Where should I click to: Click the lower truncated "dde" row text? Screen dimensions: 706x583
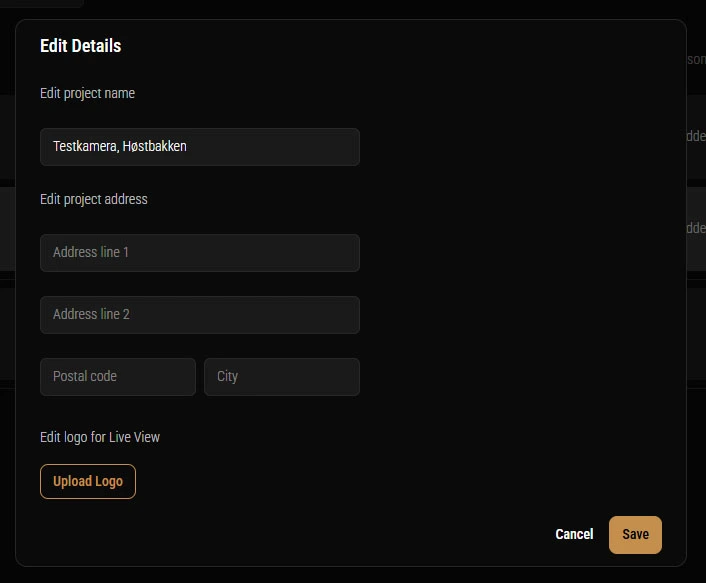tap(696, 228)
